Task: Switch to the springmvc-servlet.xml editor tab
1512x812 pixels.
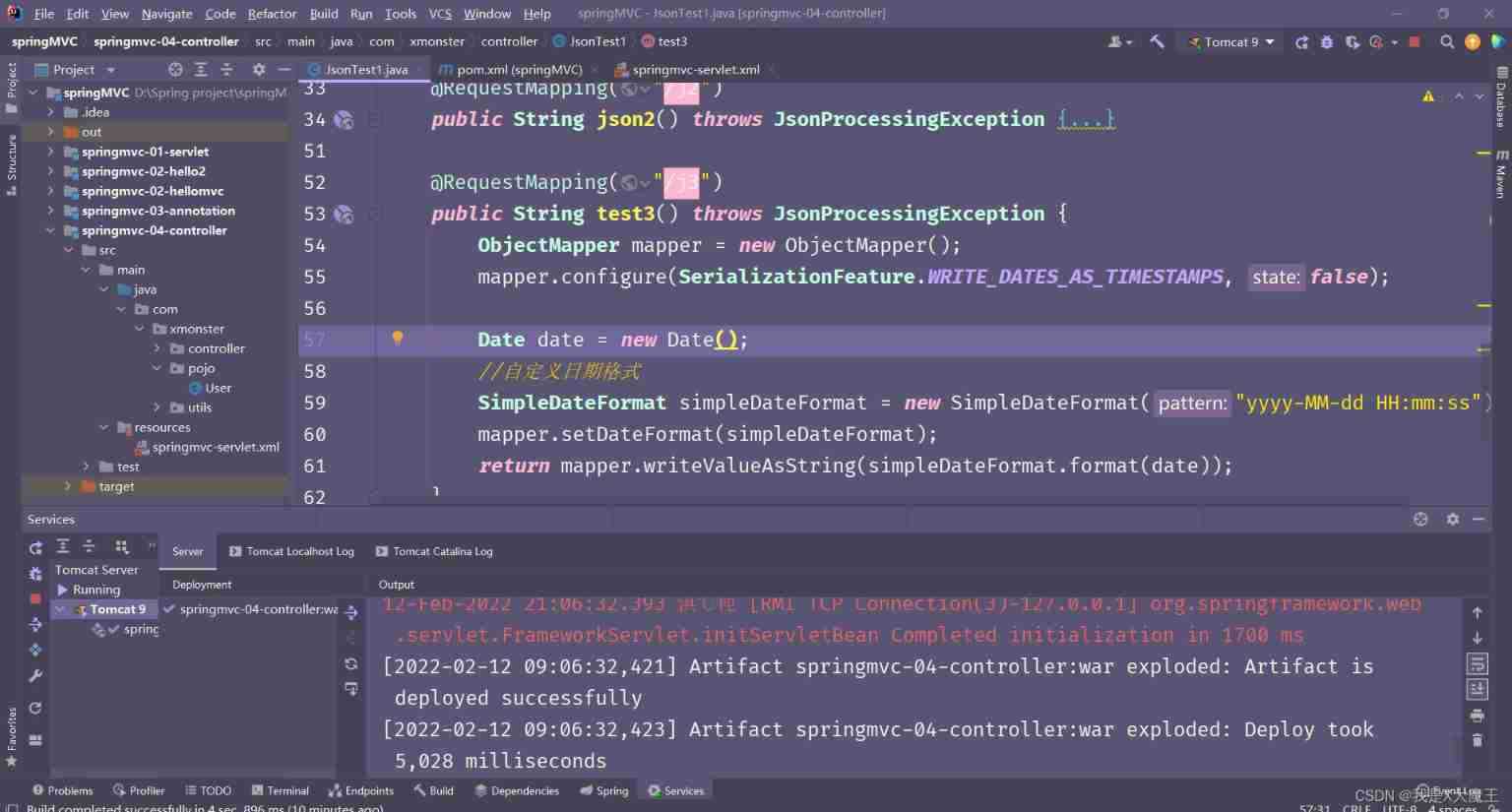Action: (x=695, y=70)
